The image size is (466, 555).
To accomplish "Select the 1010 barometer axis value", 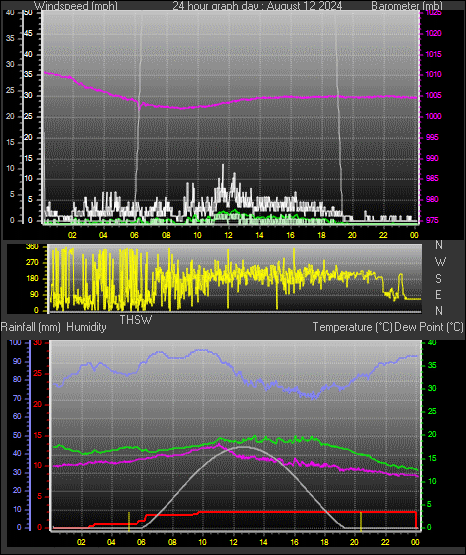I will coord(433,74).
